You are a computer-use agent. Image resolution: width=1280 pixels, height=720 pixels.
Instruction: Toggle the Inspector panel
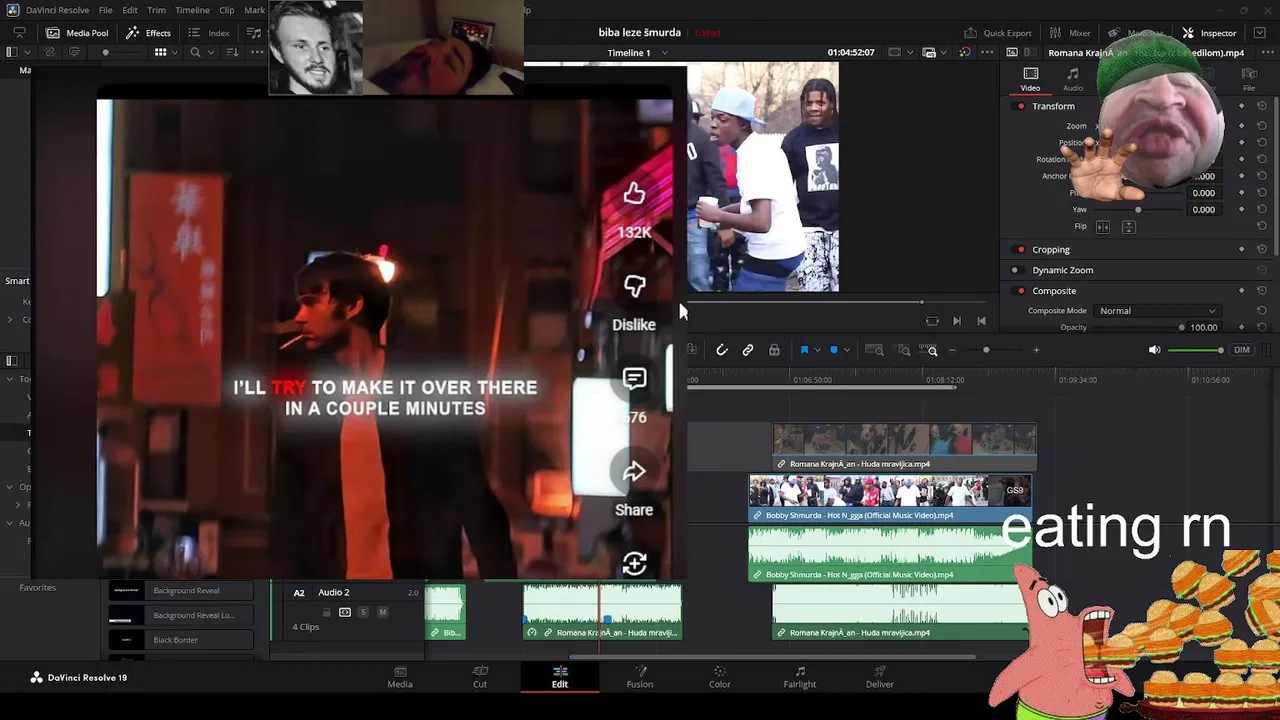pos(1209,33)
